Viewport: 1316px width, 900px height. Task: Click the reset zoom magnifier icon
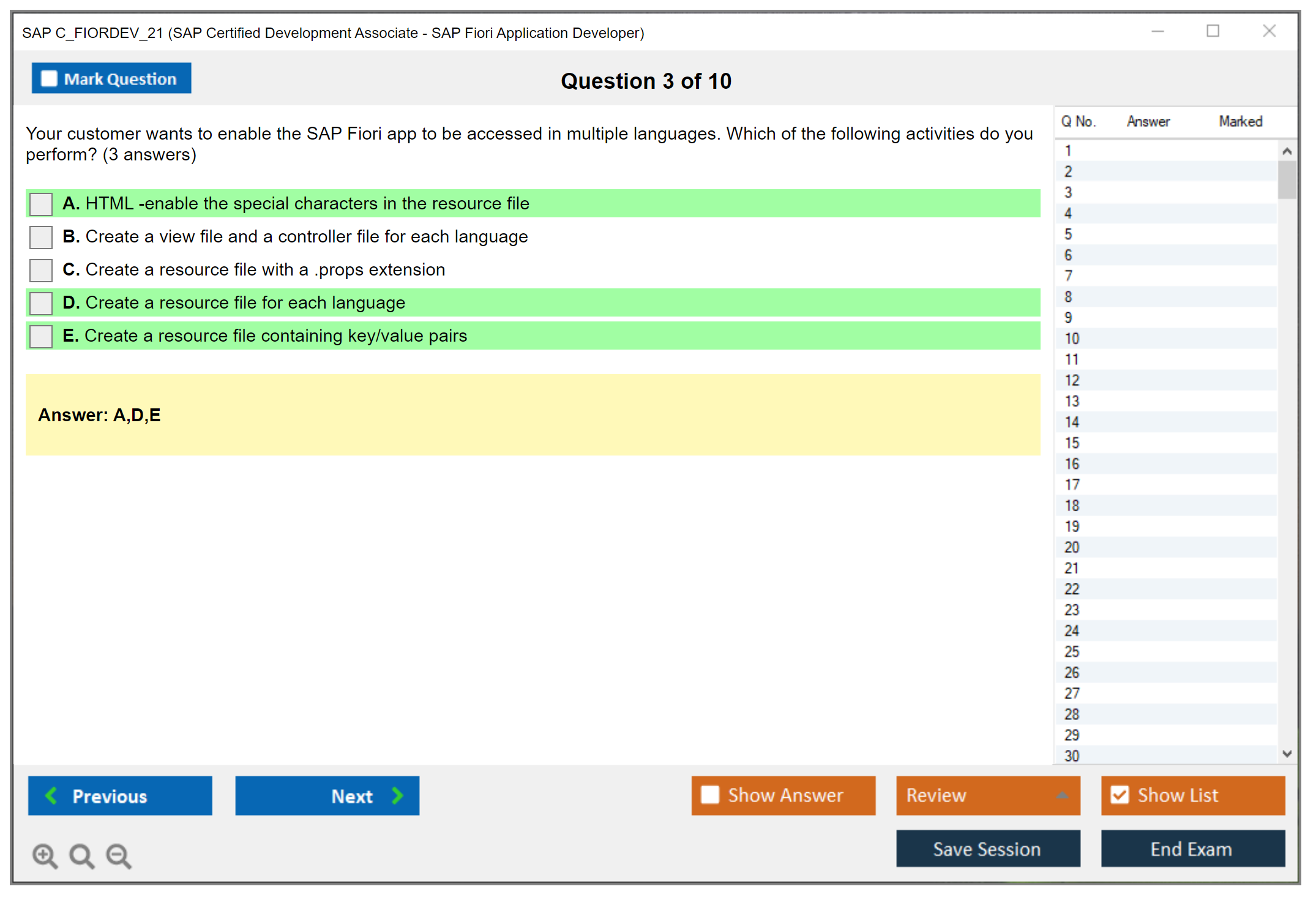point(81,855)
